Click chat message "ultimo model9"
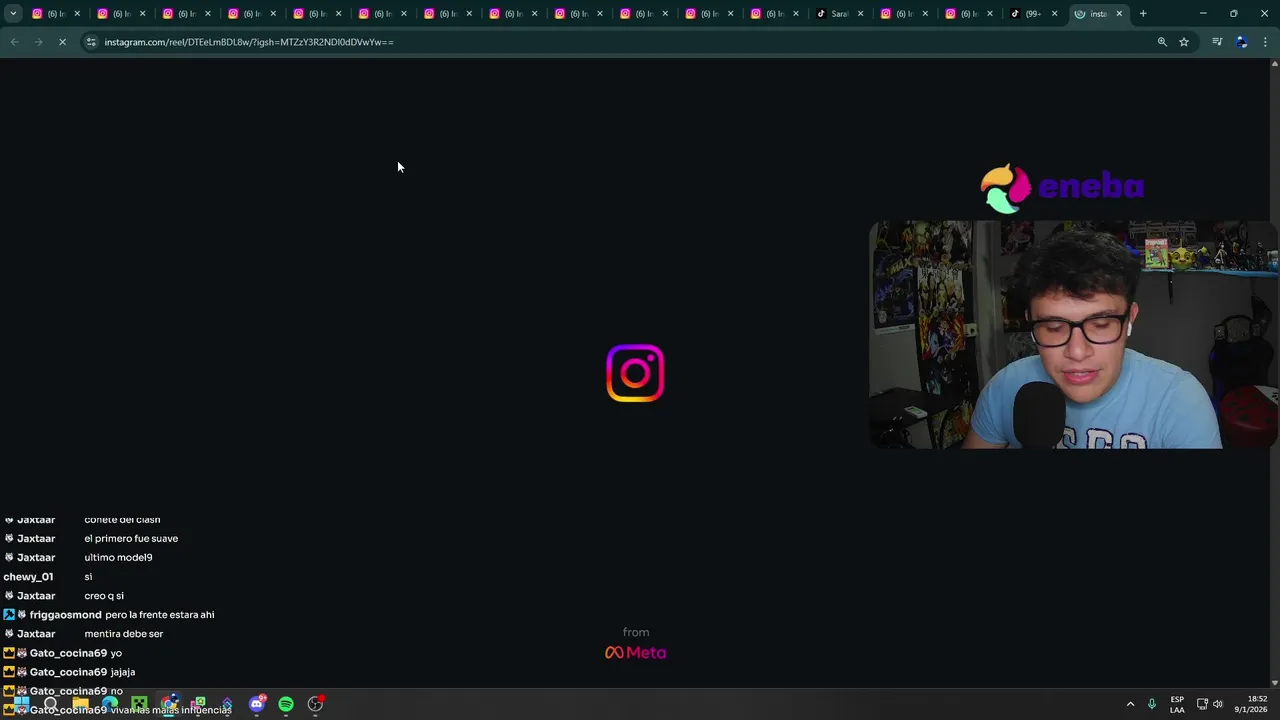 [118, 557]
